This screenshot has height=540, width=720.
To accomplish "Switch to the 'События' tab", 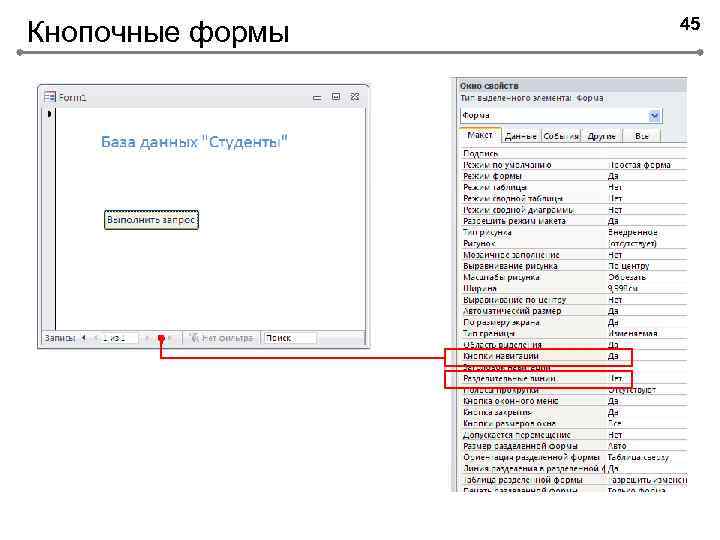I will click(x=561, y=136).
